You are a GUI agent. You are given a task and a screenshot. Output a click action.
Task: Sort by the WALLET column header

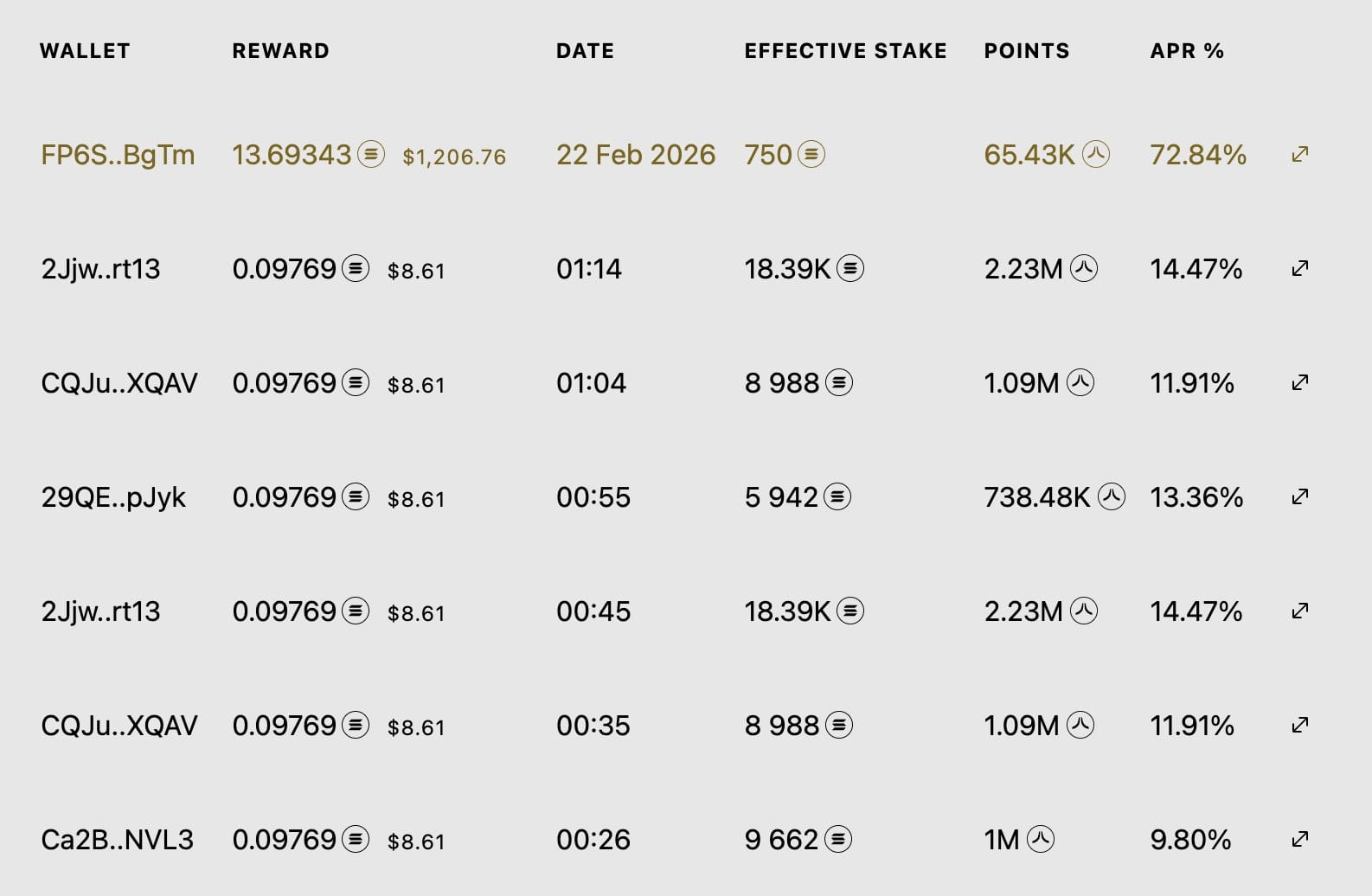[x=85, y=51]
